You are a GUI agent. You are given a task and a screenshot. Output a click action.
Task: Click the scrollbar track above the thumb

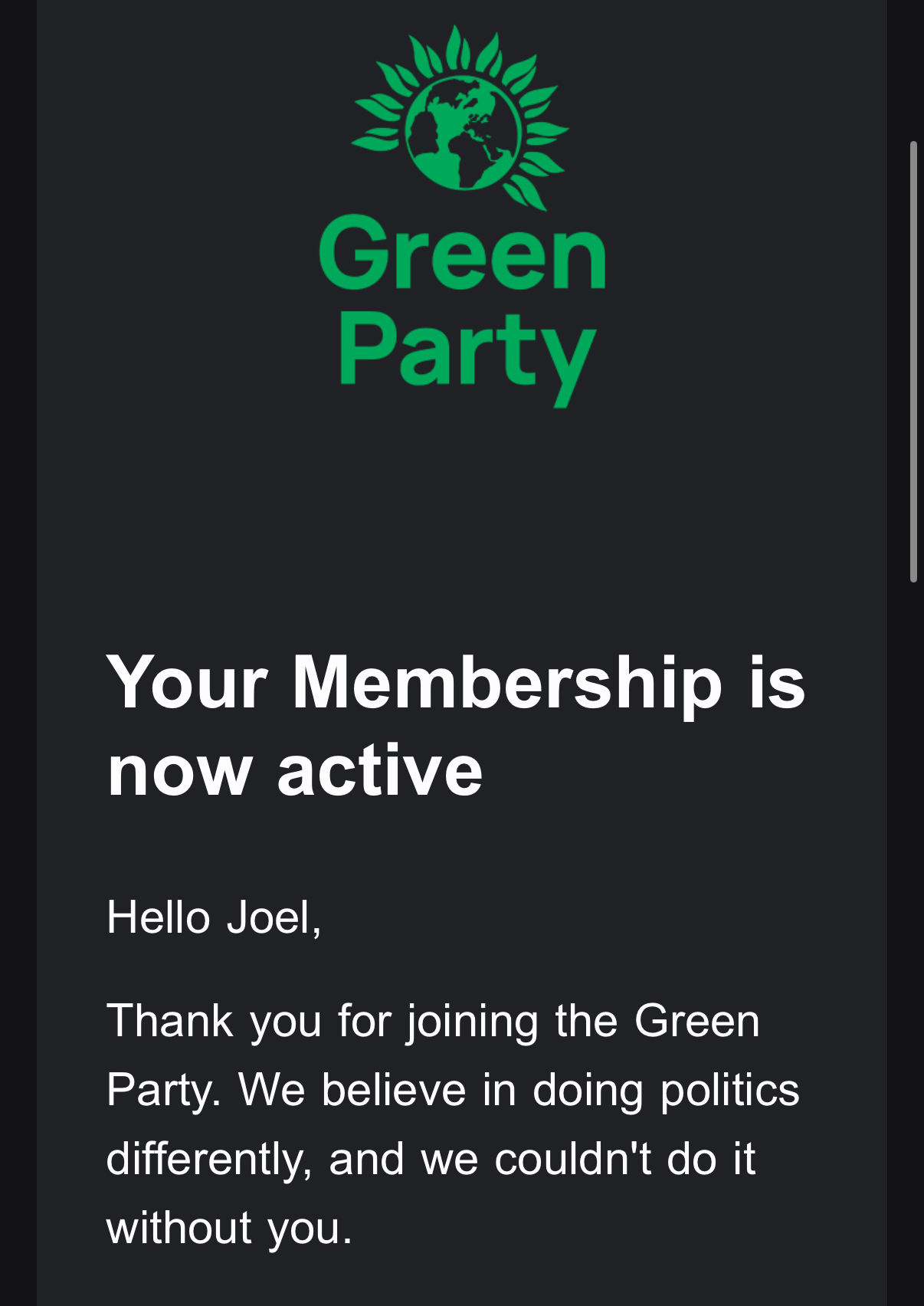[x=913, y=69]
